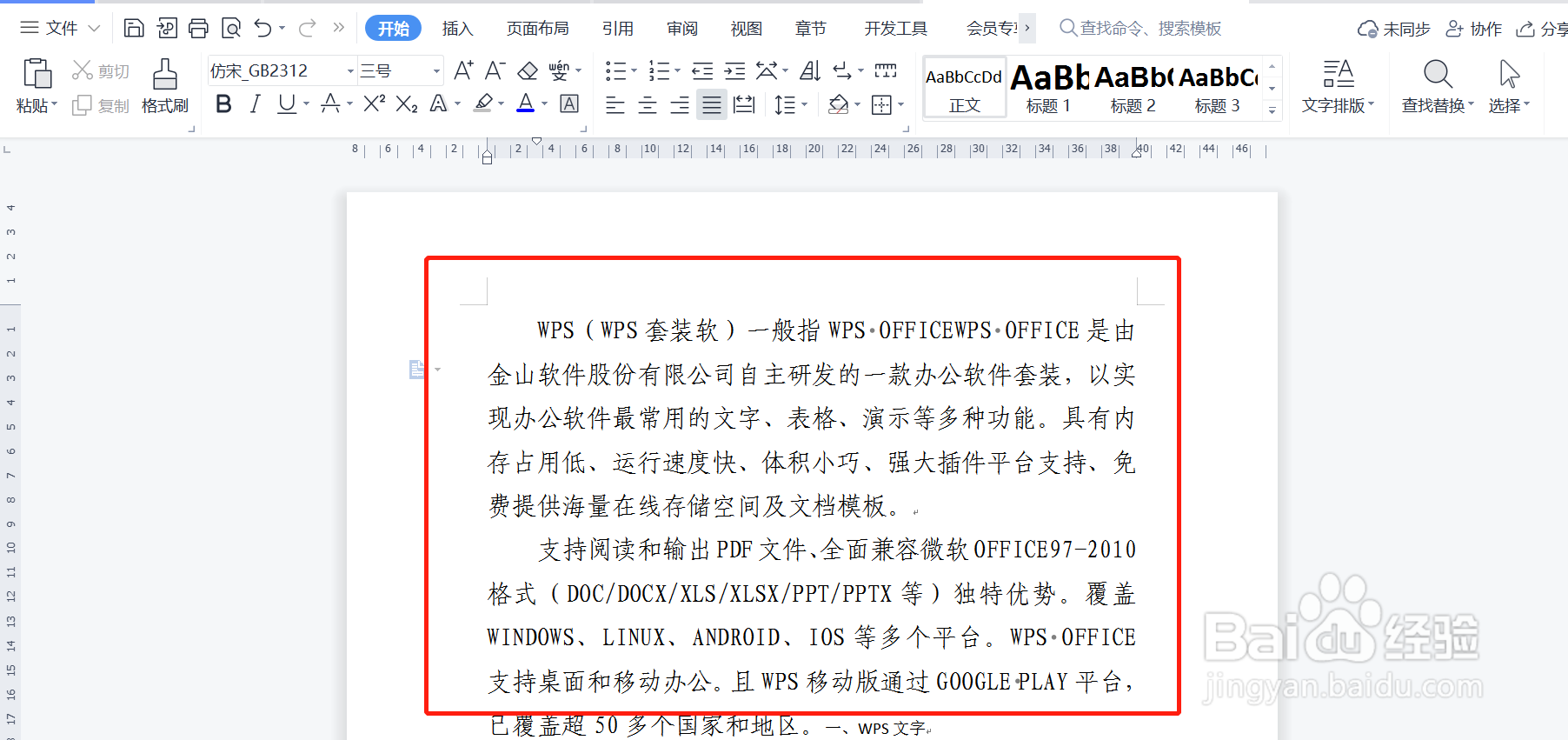Open the font size dropdown 三号
This screenshot has width=1568, height=740.
click(436, 71)
